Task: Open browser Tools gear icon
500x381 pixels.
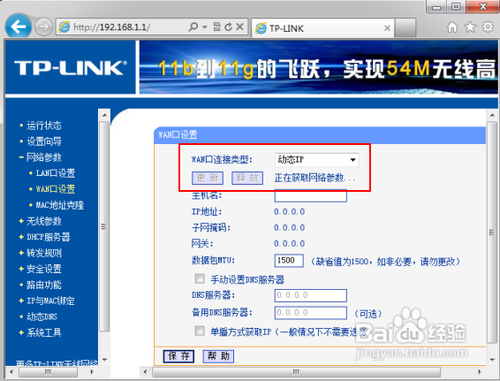Action: click(488, 27)
